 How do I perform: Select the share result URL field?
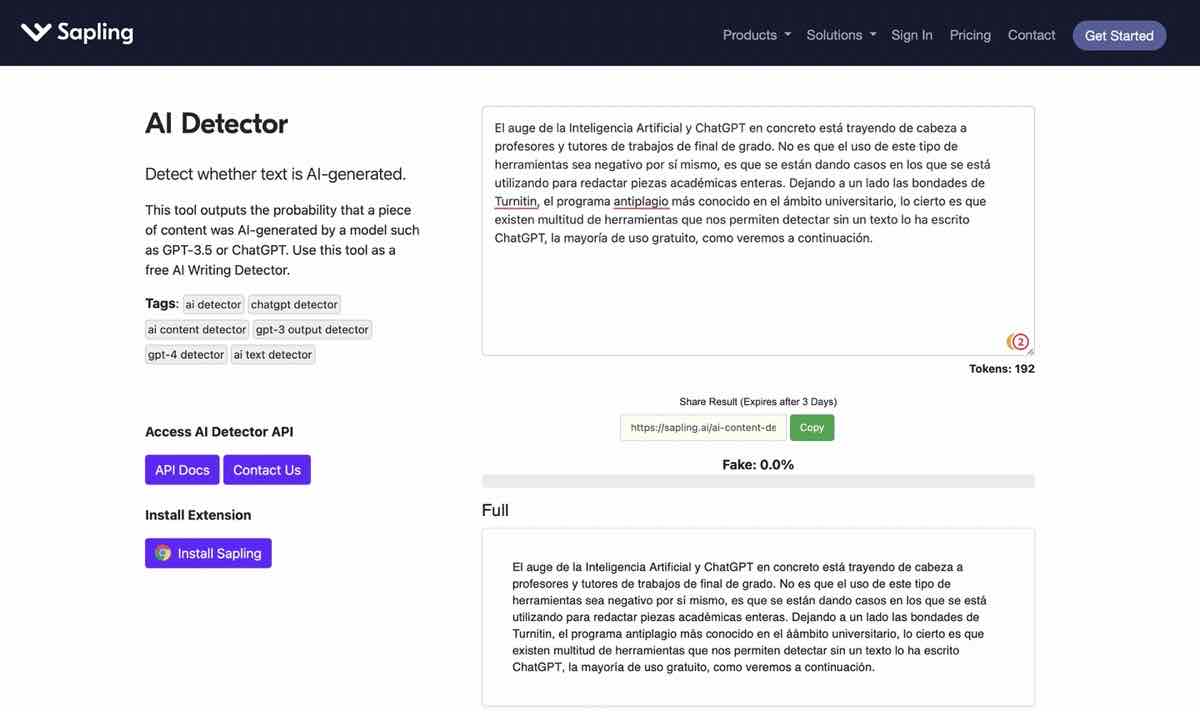(x=703, y=428)
